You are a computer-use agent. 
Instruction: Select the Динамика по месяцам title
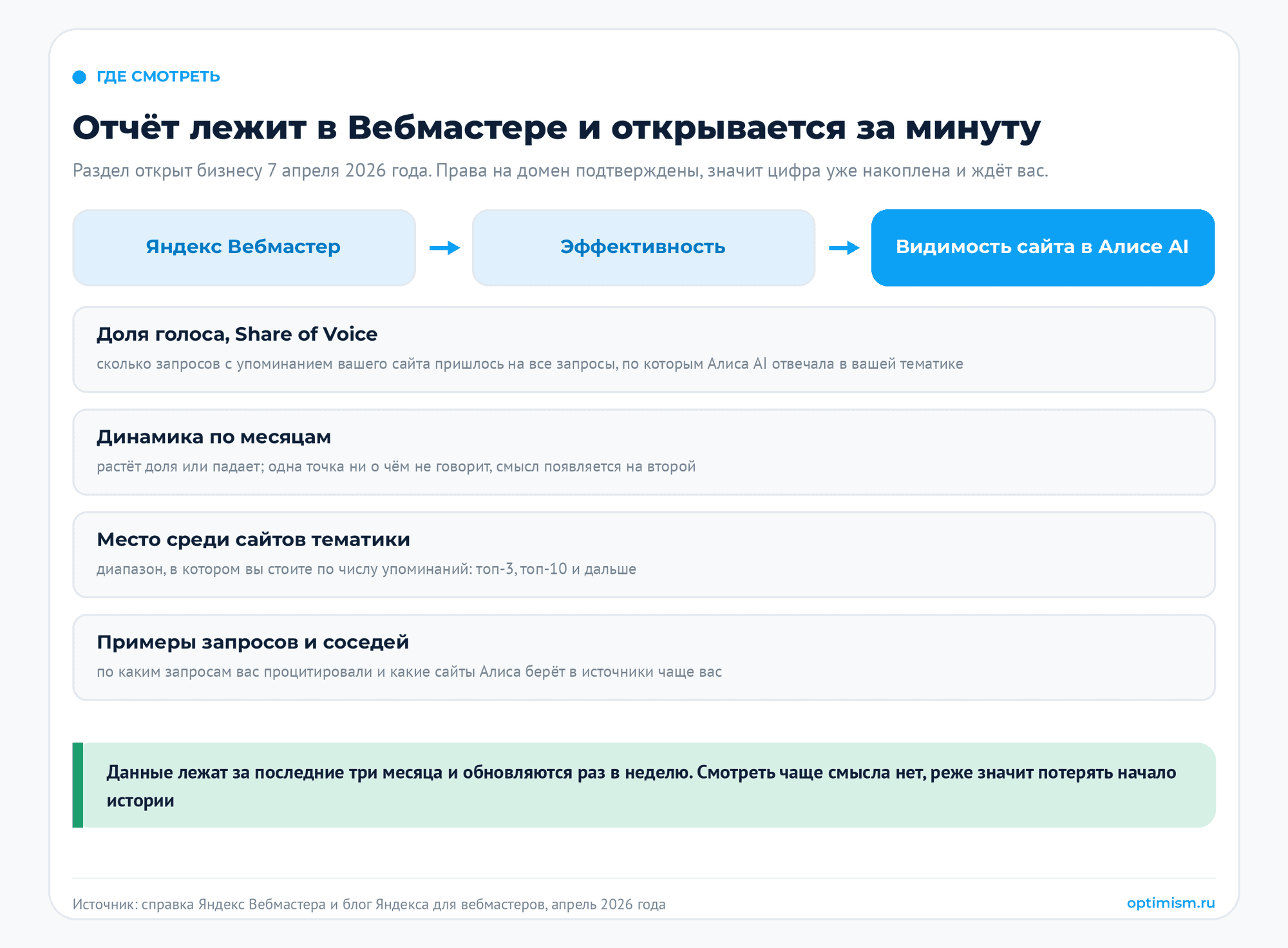coord(214,437)
